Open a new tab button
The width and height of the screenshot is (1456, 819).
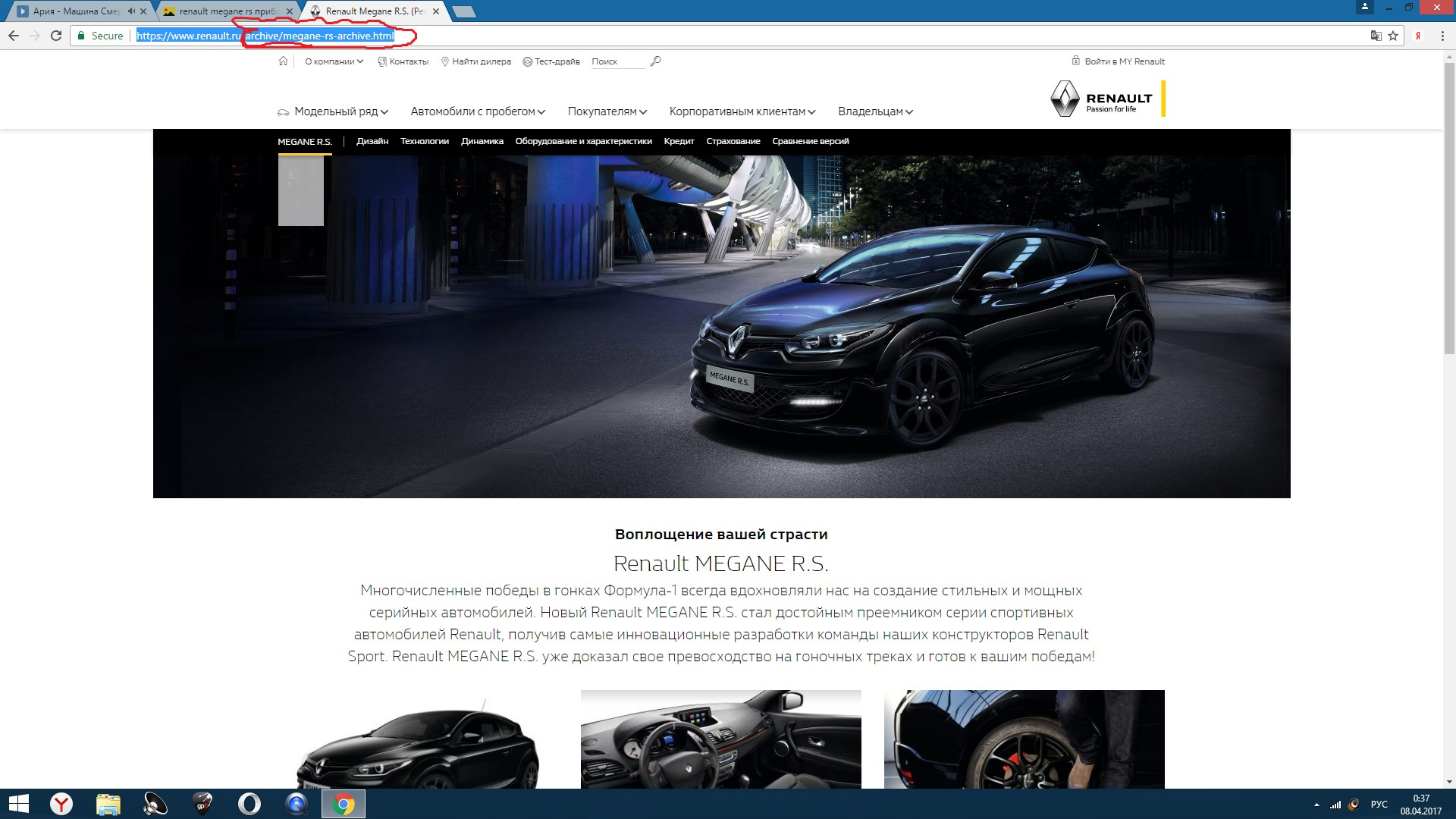coord(463,11)
